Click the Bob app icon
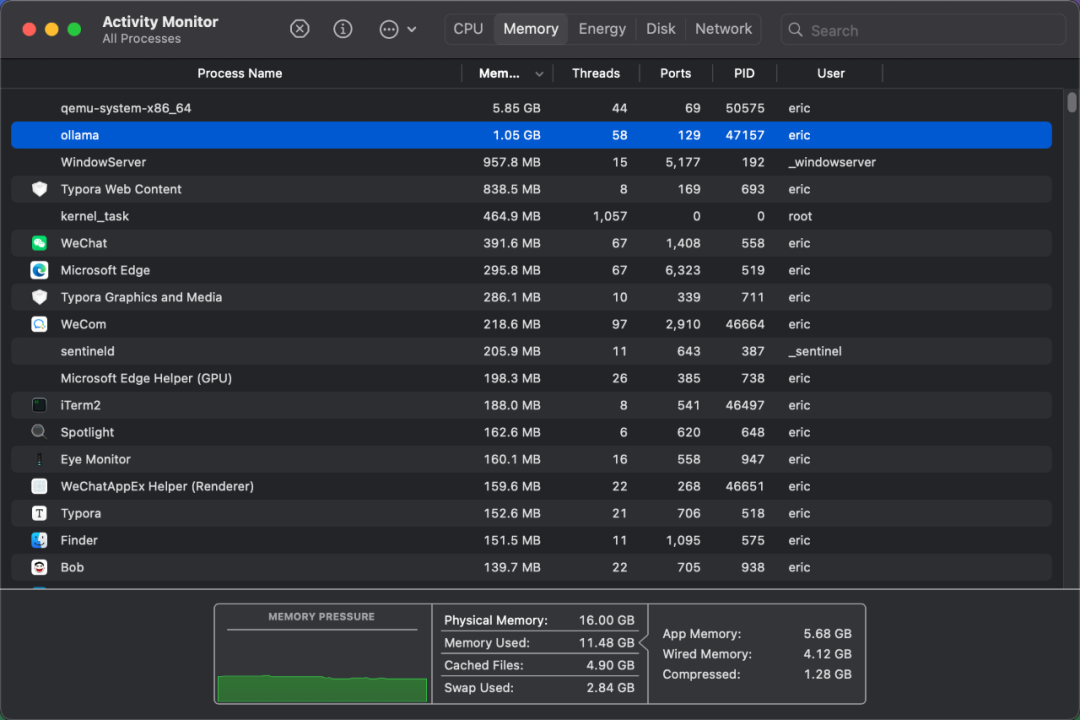 pos(39,567)
